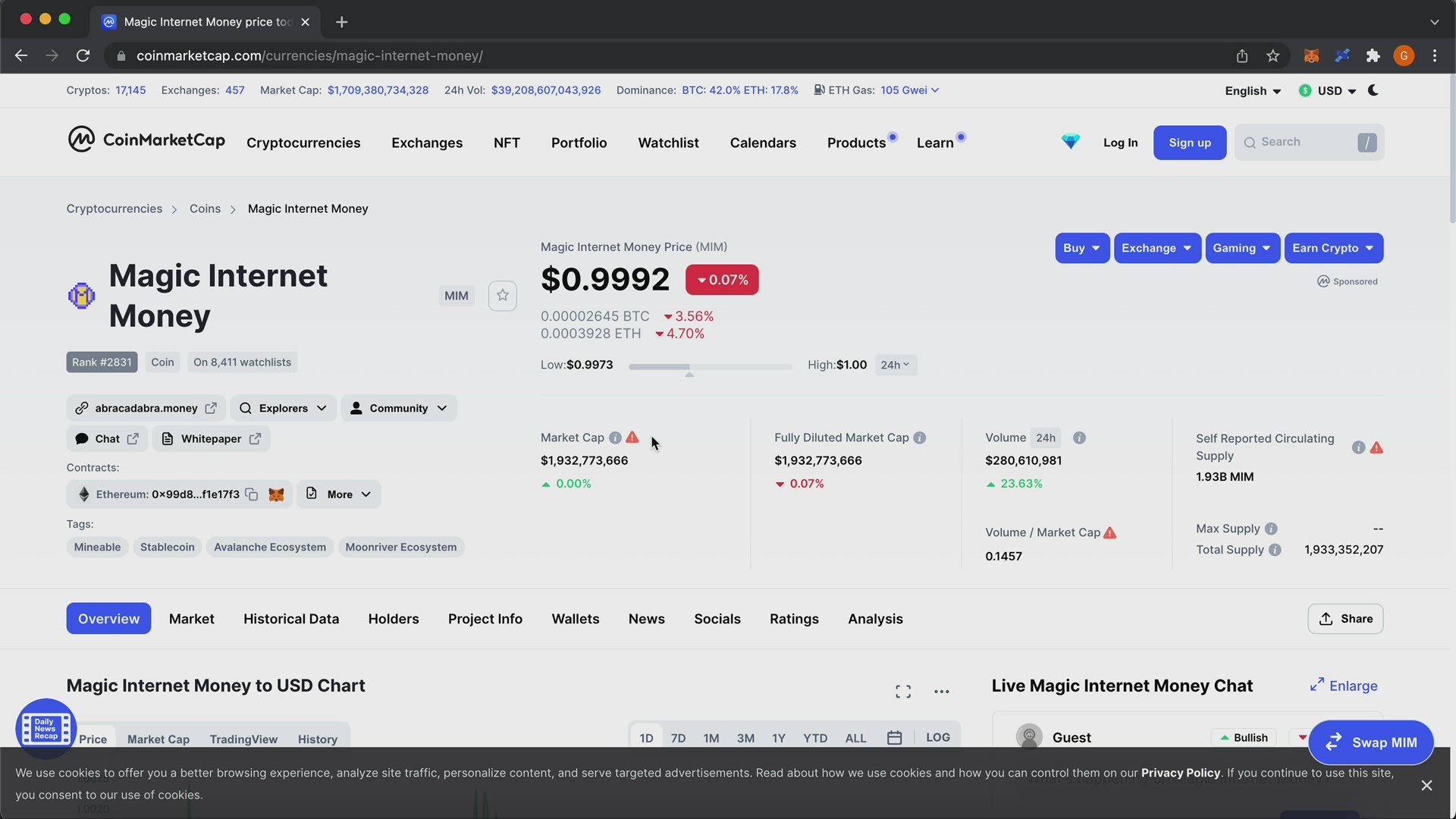Select 3M chart range

tap(745, 739)
